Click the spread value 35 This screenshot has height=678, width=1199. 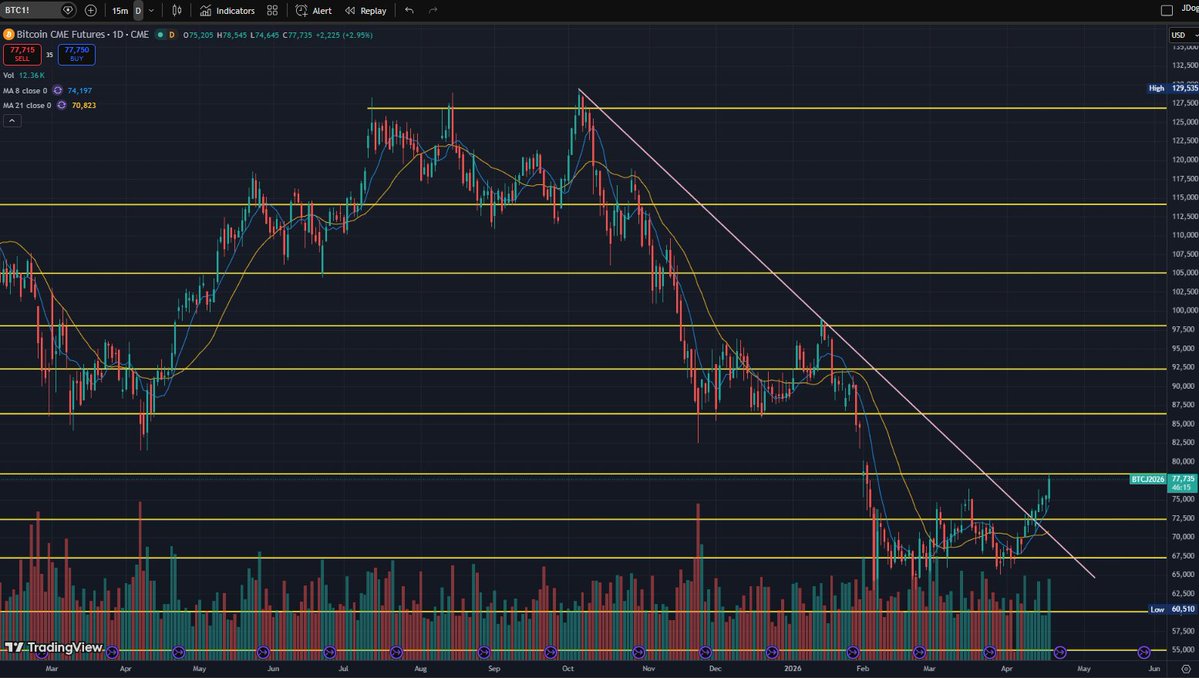tap(50, 55)
